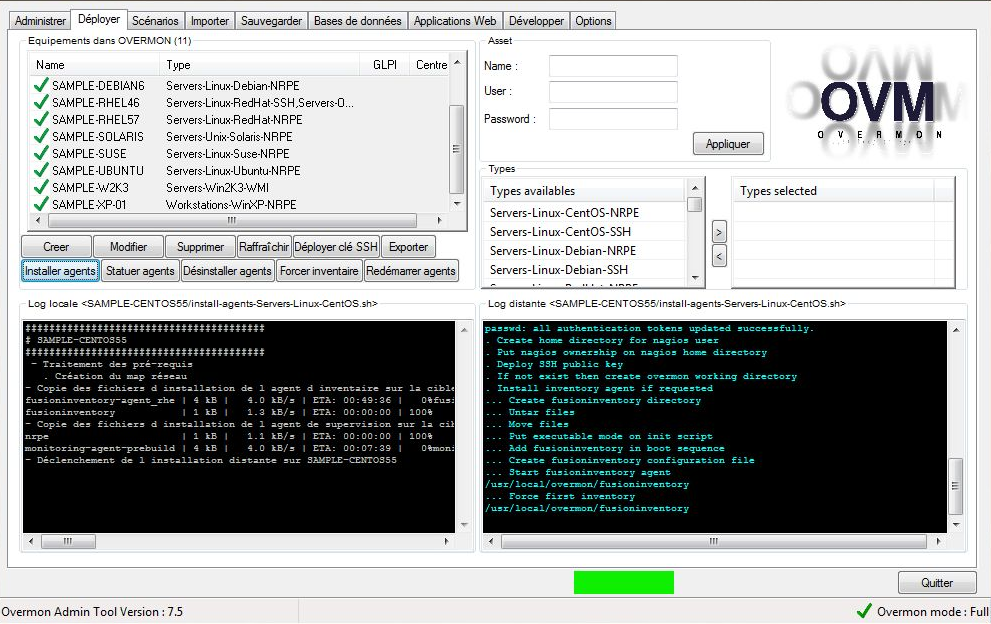Click the Types selected column header
The height and width of the screenshot is (624, 991).
click(832, 190)
